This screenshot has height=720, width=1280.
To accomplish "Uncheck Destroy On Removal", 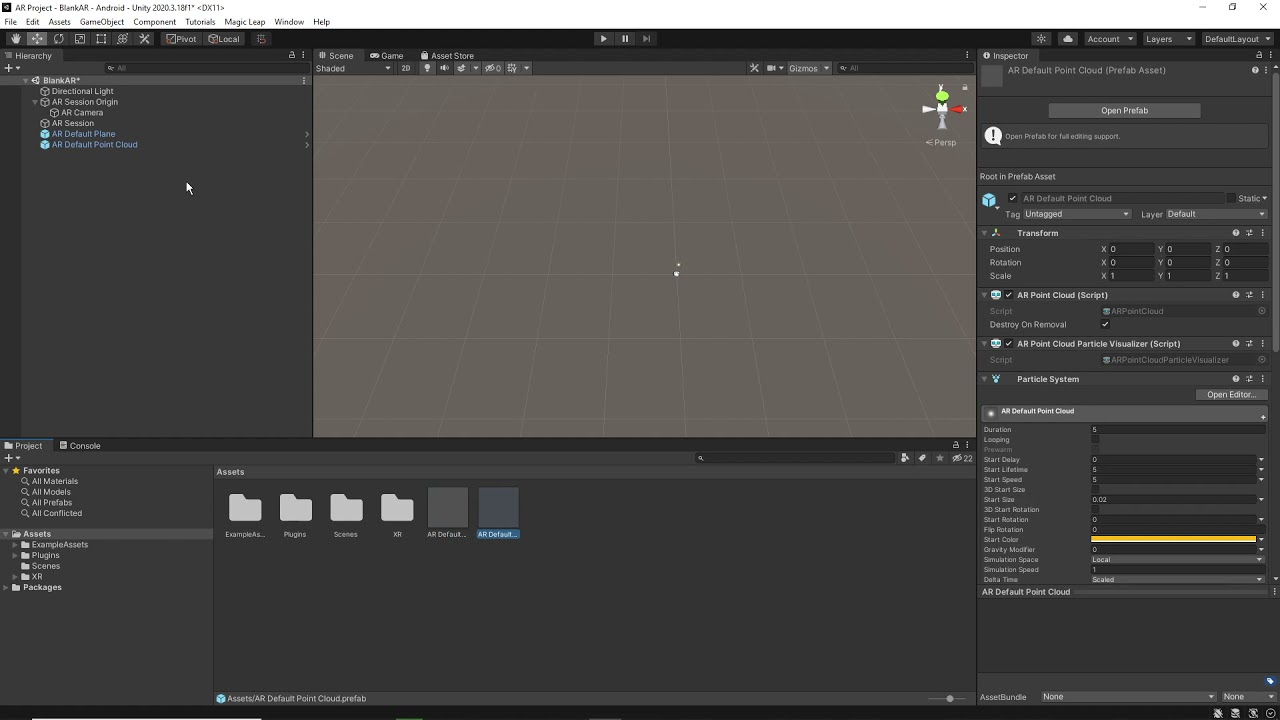I will click(1105, 324).
